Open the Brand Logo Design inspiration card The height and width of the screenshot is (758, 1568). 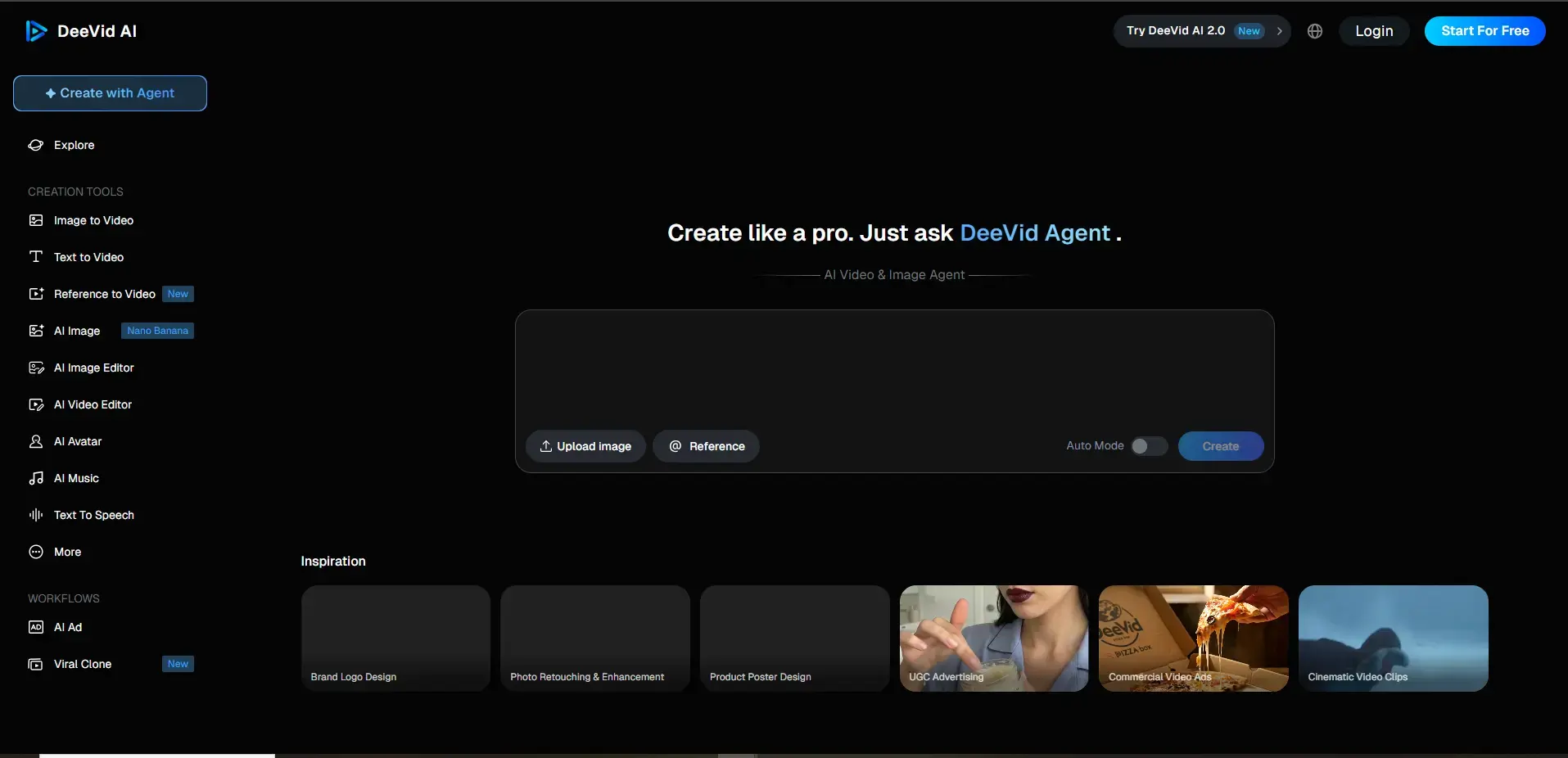(395, 638)
